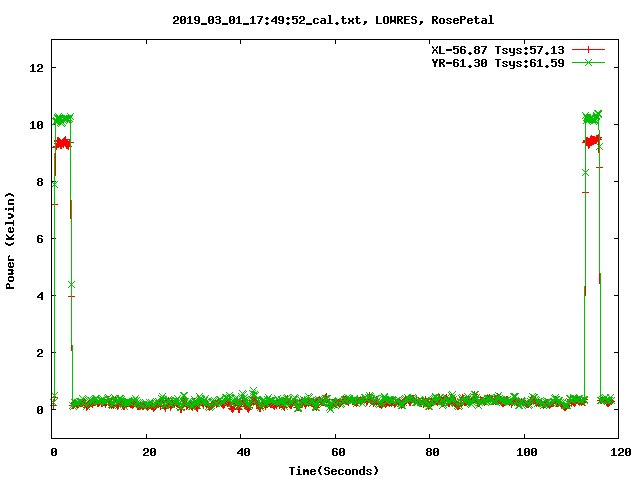
Task: Click the Time(Seconds) axis label
Action: click(x=334, y=471)
